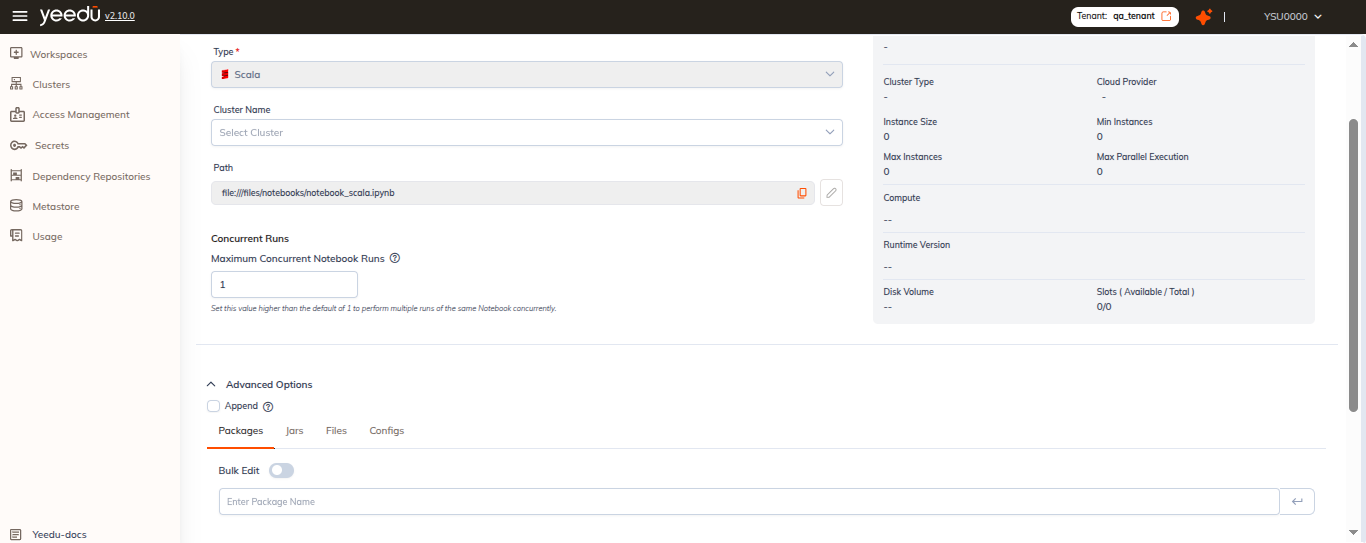Click the enter arrow button for package name

coord(1297,501)
